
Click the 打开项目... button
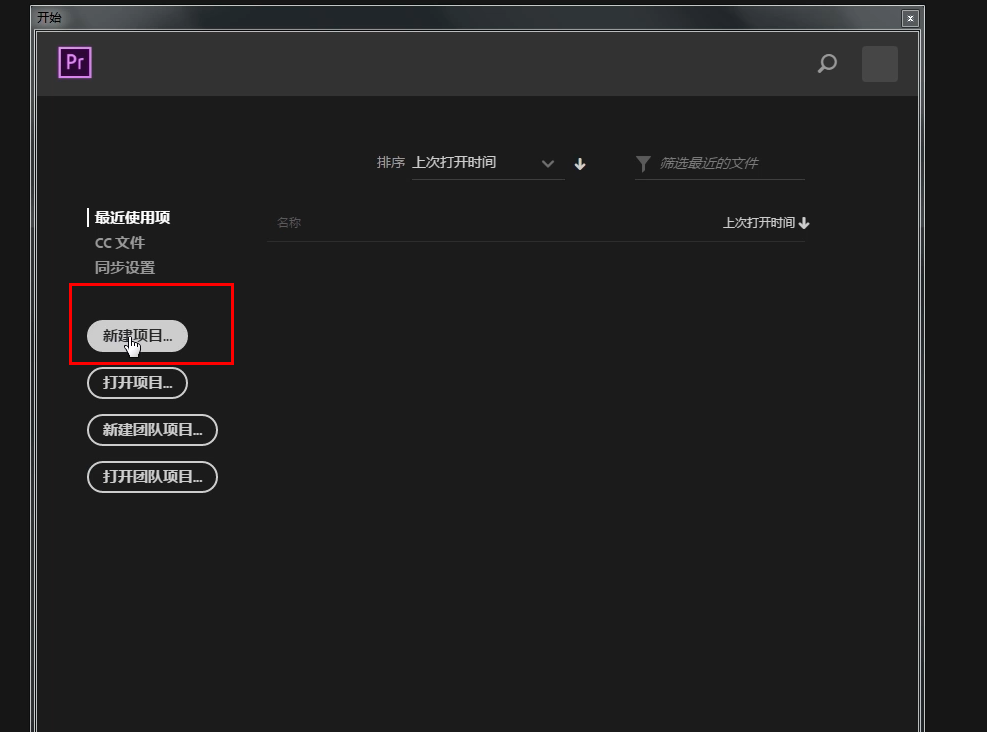[x=137, y=383]
